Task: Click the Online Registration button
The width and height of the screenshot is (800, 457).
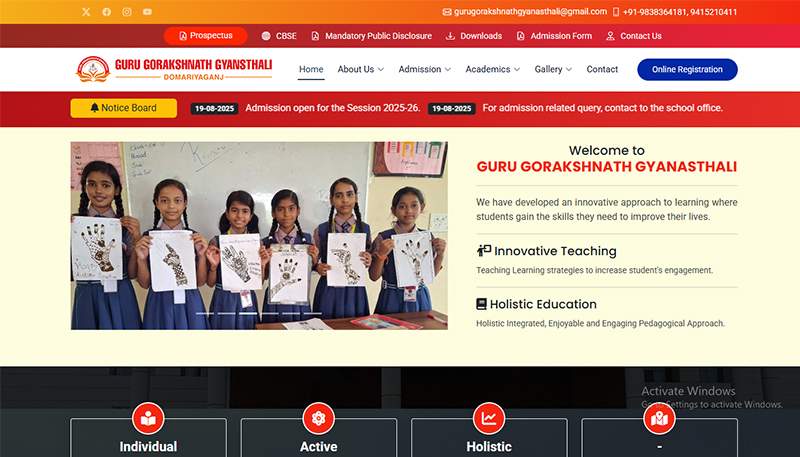Action: (x=687, y=69)
